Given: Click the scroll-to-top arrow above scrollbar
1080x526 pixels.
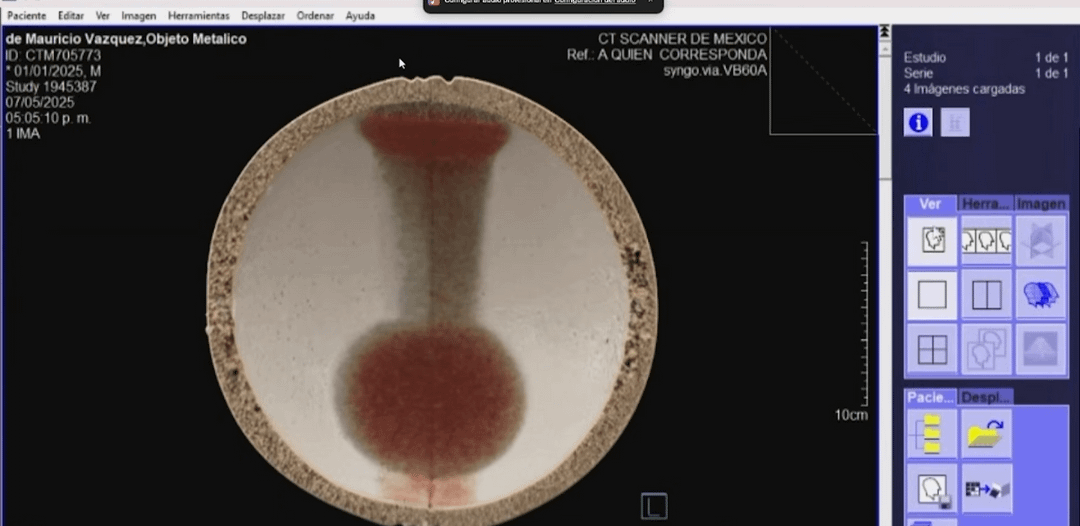Looking at the screenshot, I should [884, 33].
